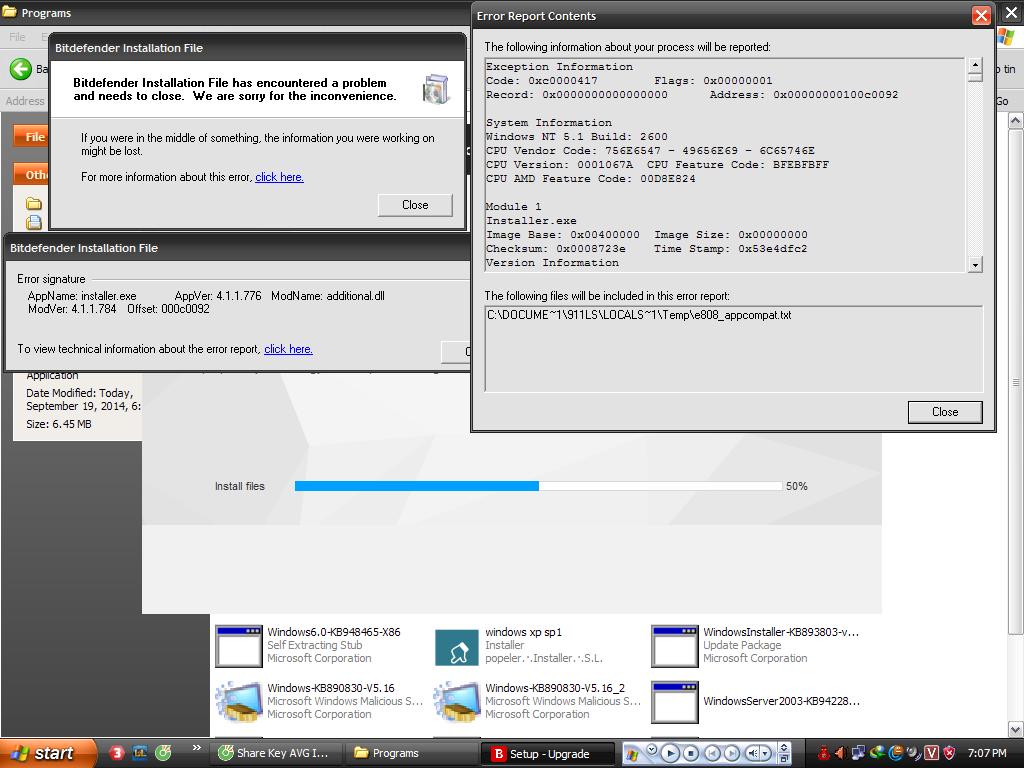Click the 'Exception Information' heading text
This screenshot has height=768, width=1024.
click(559, 67)
